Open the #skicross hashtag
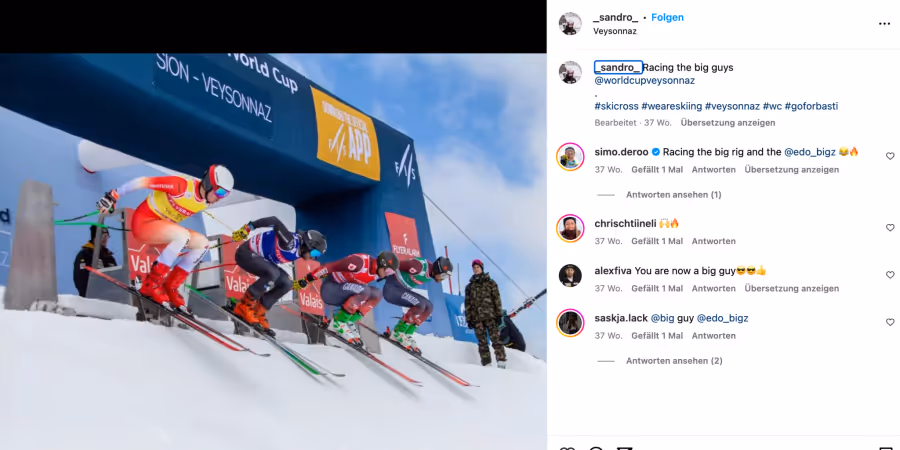 [616, 106]
